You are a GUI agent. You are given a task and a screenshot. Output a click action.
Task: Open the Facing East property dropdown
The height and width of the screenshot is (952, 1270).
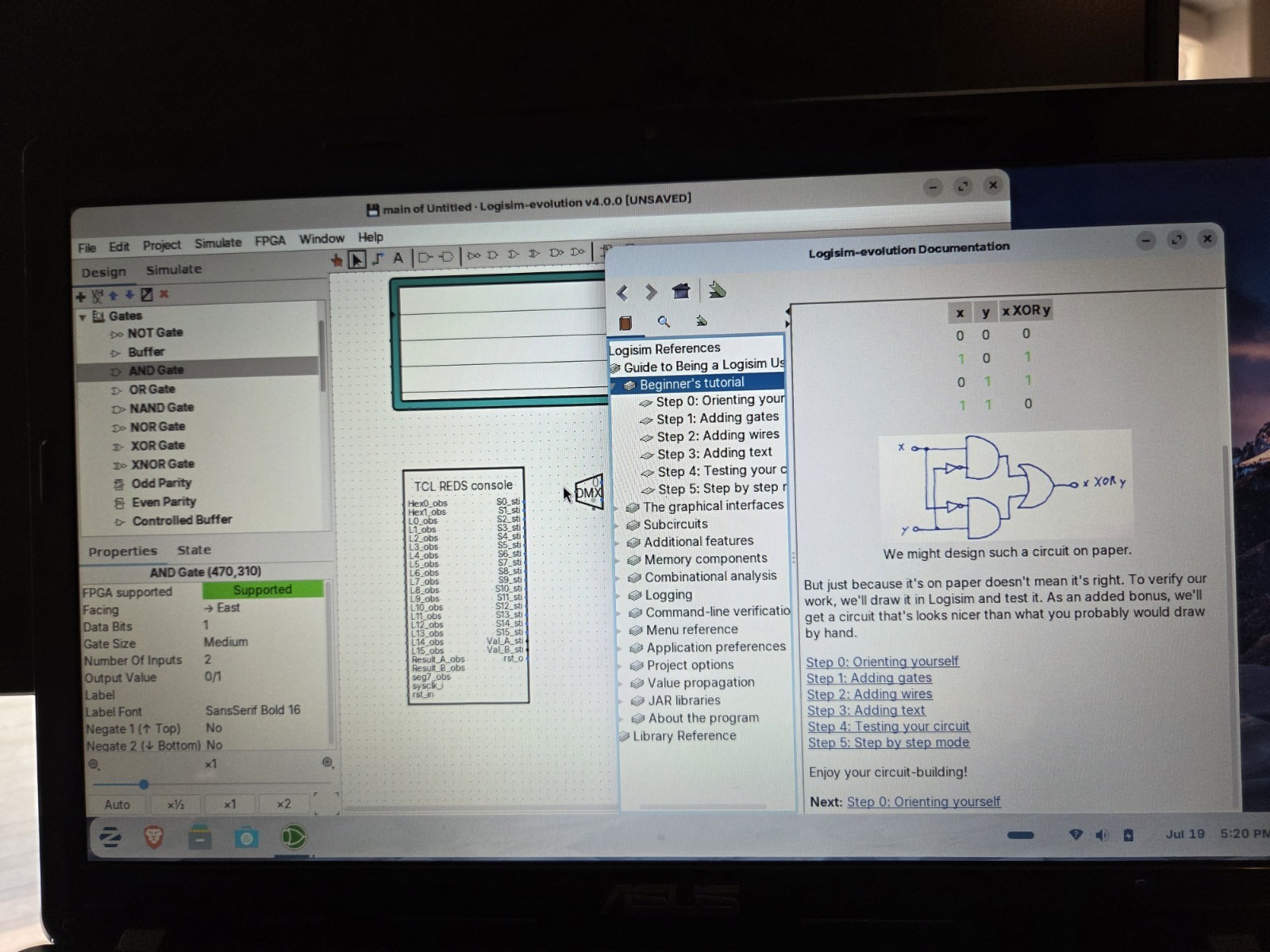pos(262,608)
